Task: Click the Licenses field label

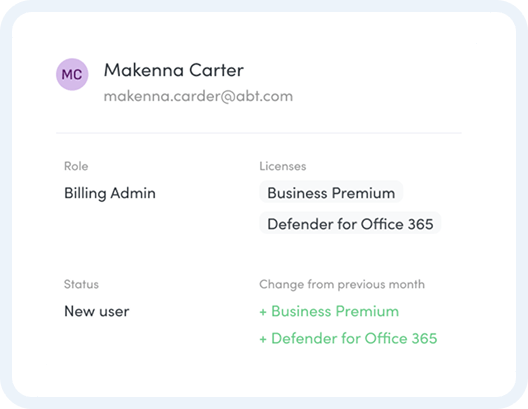Action: (x=283, y=166)
